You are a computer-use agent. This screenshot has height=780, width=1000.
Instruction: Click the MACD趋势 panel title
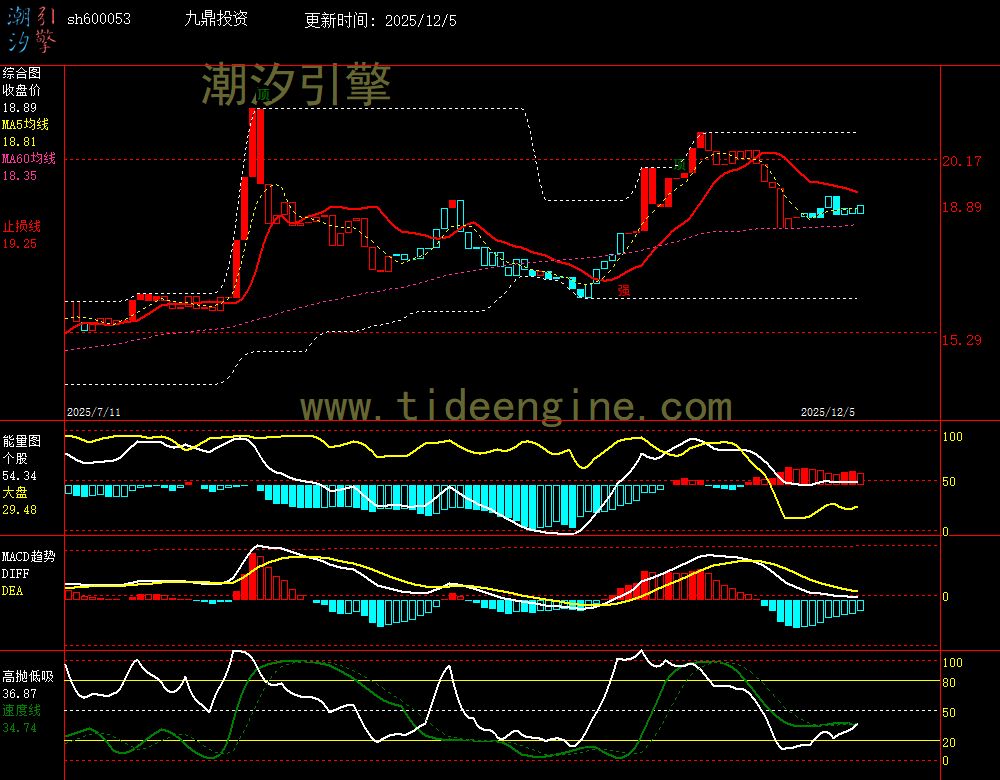28,556
